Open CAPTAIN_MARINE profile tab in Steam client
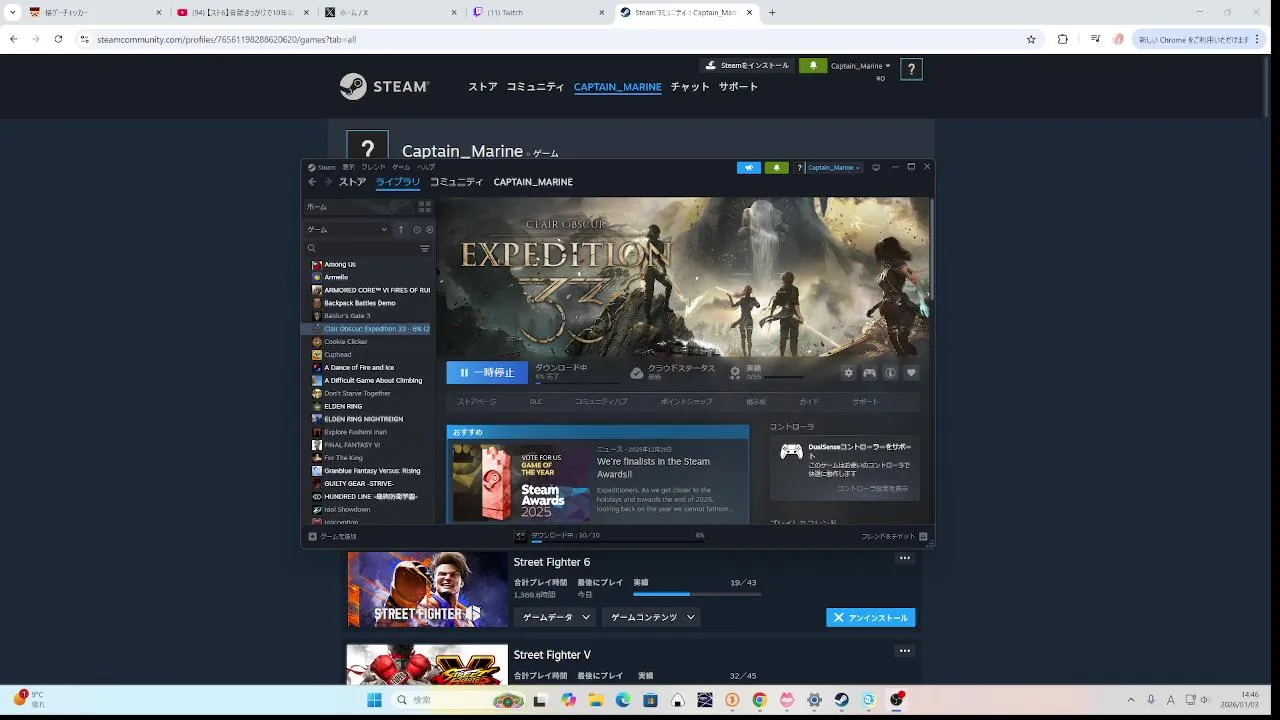 coord(533,182)
